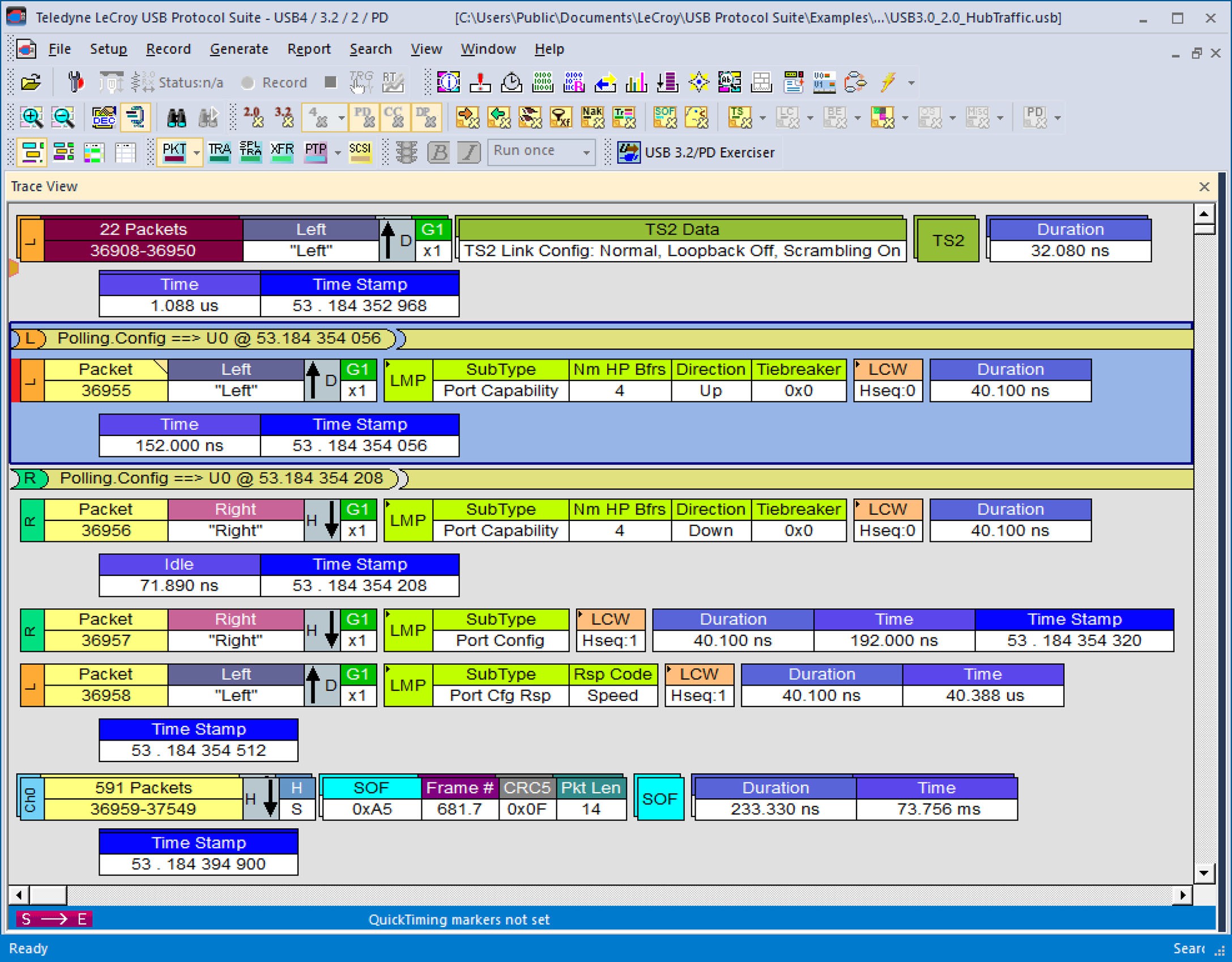Click the Zoom Out magnifier icon

(x=62, y=117)
